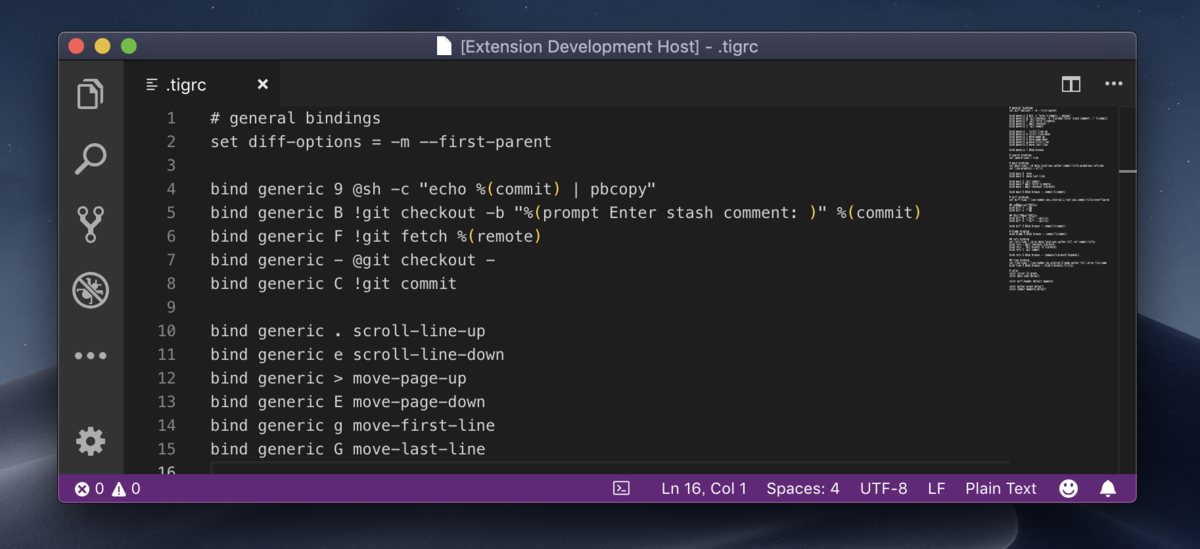
Task: Click the smiley feedback icon
Action: [x=1069, y=489]
